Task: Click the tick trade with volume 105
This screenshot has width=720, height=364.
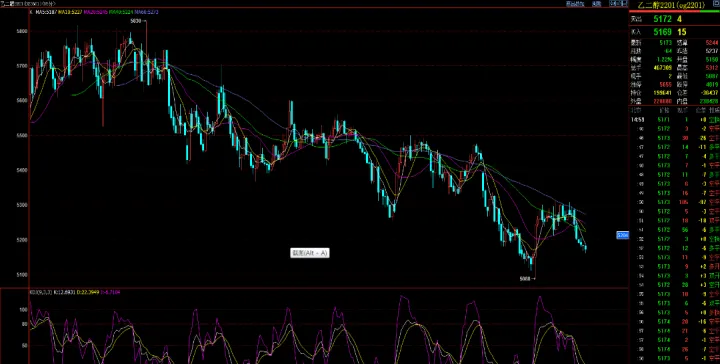Action: (674, 202)
